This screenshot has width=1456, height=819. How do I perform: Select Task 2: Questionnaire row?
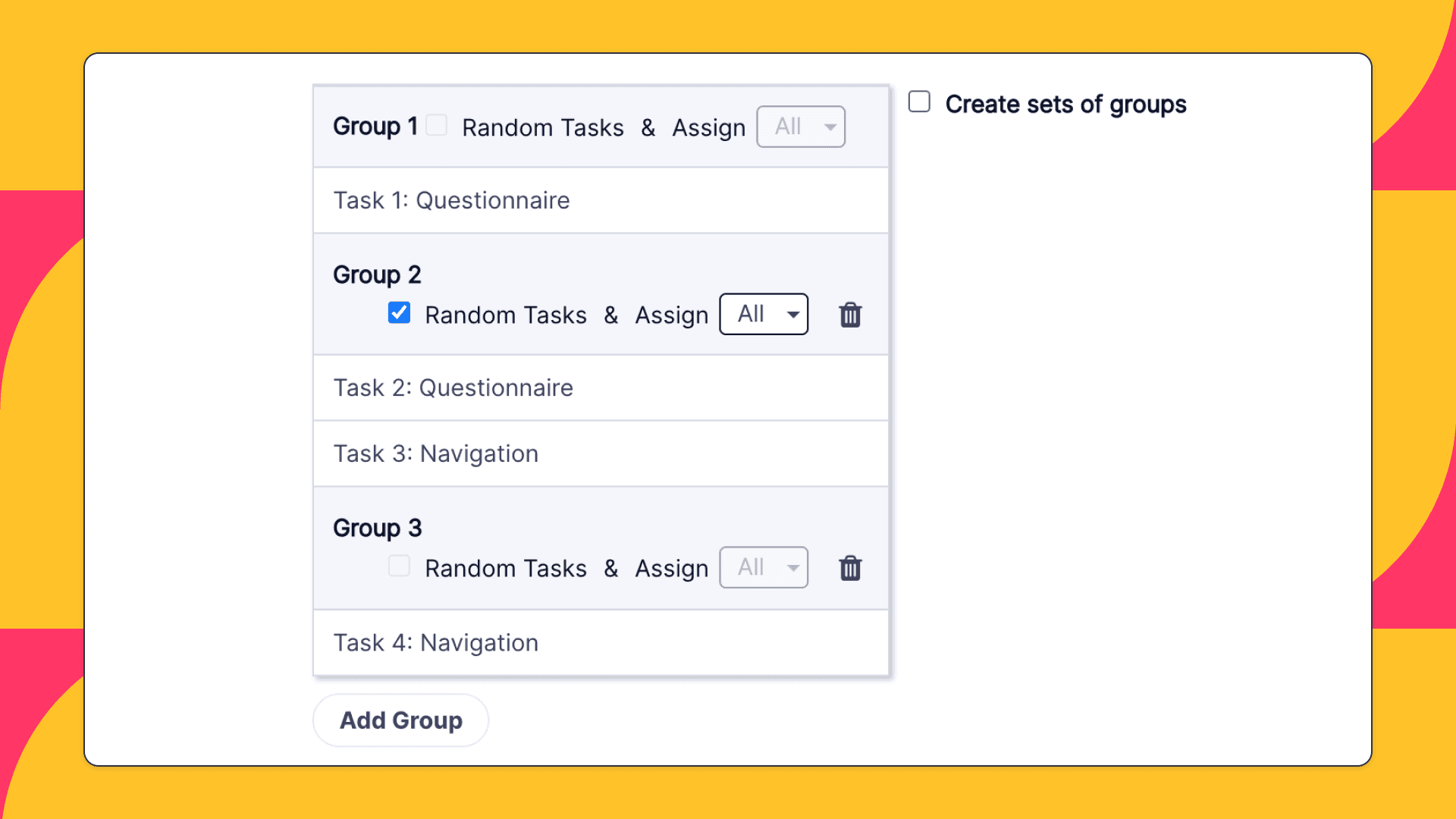coord(453,388)
